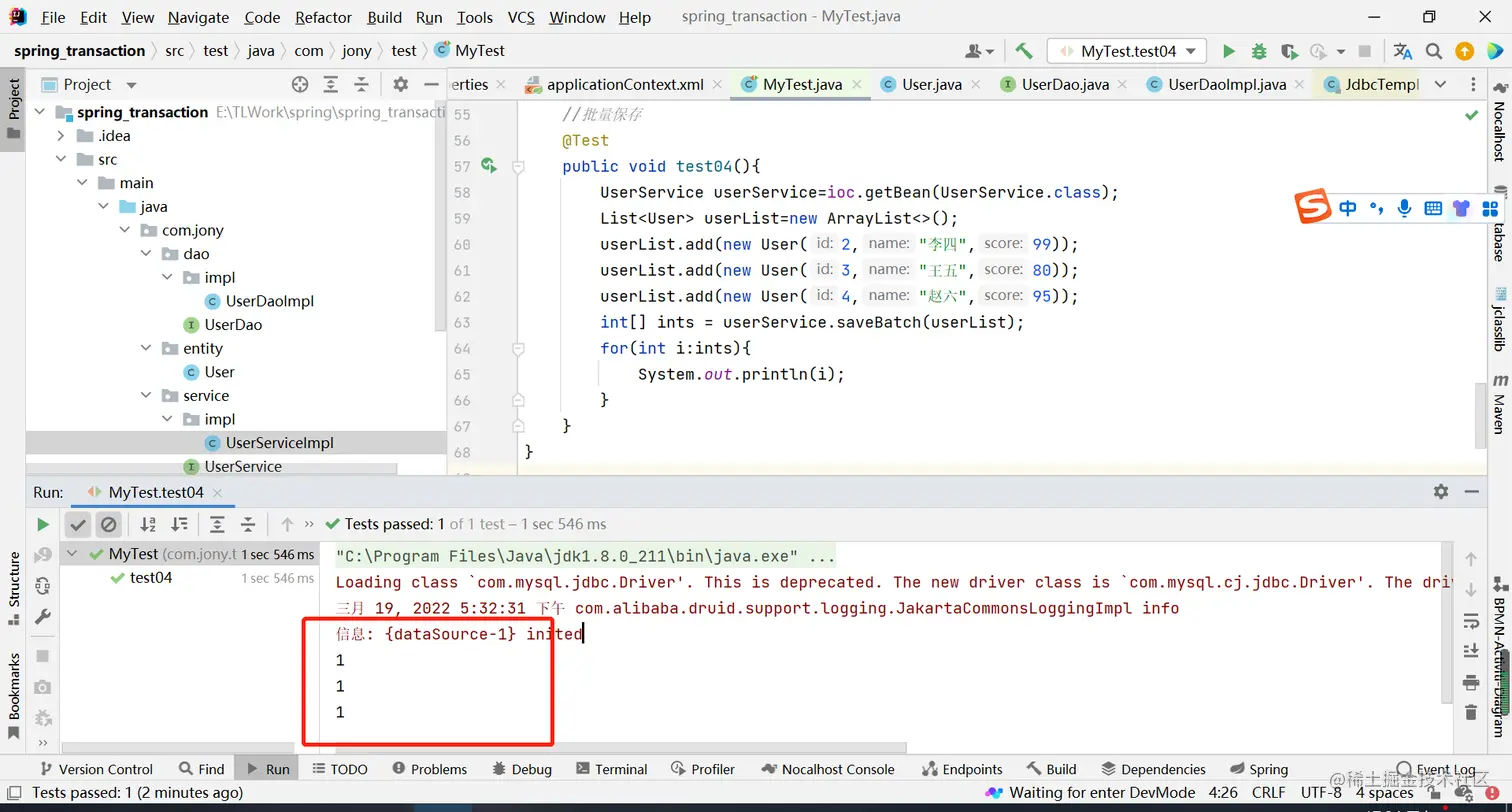Click the green inspection checkmark in editor

click(x=1471, y=115)
